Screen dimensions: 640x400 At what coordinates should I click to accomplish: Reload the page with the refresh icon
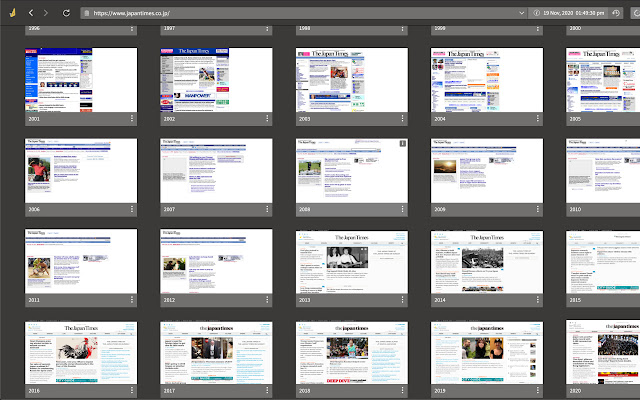(66, 13)
